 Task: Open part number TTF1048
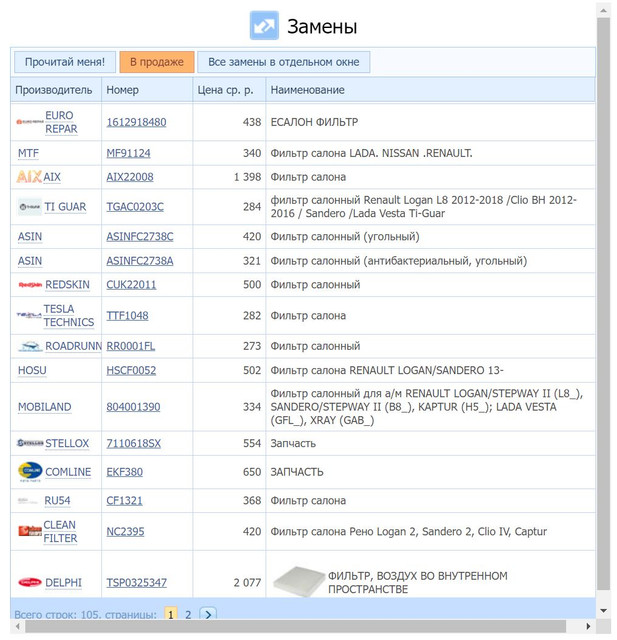(127, 316)
